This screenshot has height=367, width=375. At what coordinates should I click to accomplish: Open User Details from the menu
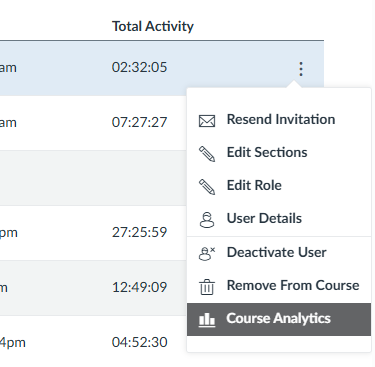pos(279,219)
